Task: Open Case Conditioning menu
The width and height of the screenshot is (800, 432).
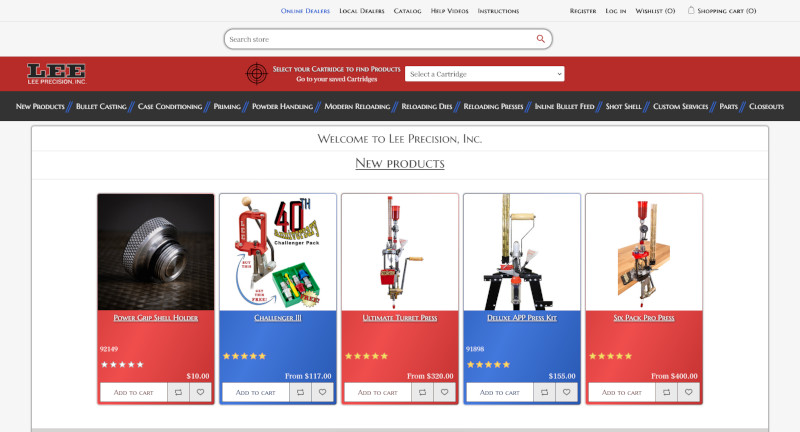Action: [170, 106]
